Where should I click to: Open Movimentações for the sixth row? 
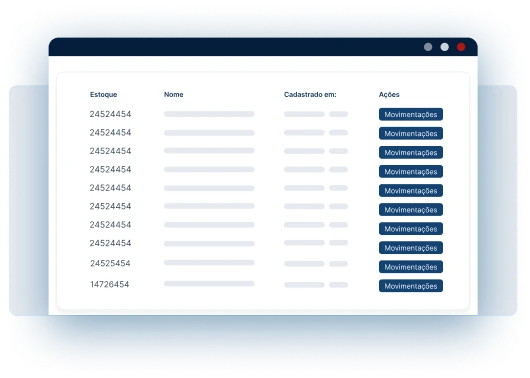click(x=411, y=210)
